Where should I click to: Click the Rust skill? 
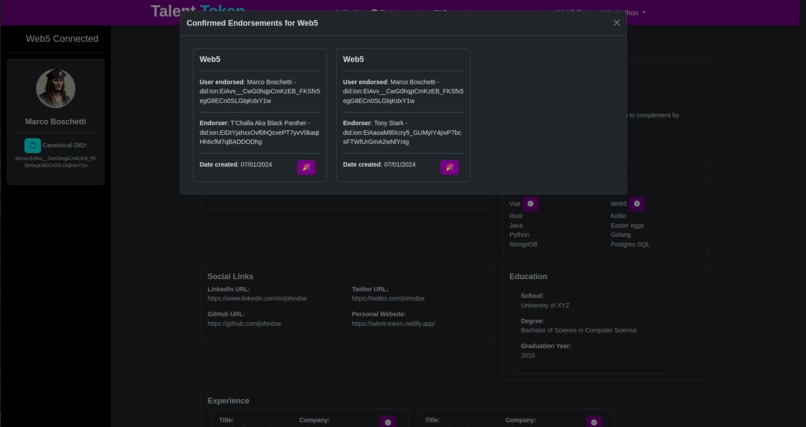(x=516, y=216)
